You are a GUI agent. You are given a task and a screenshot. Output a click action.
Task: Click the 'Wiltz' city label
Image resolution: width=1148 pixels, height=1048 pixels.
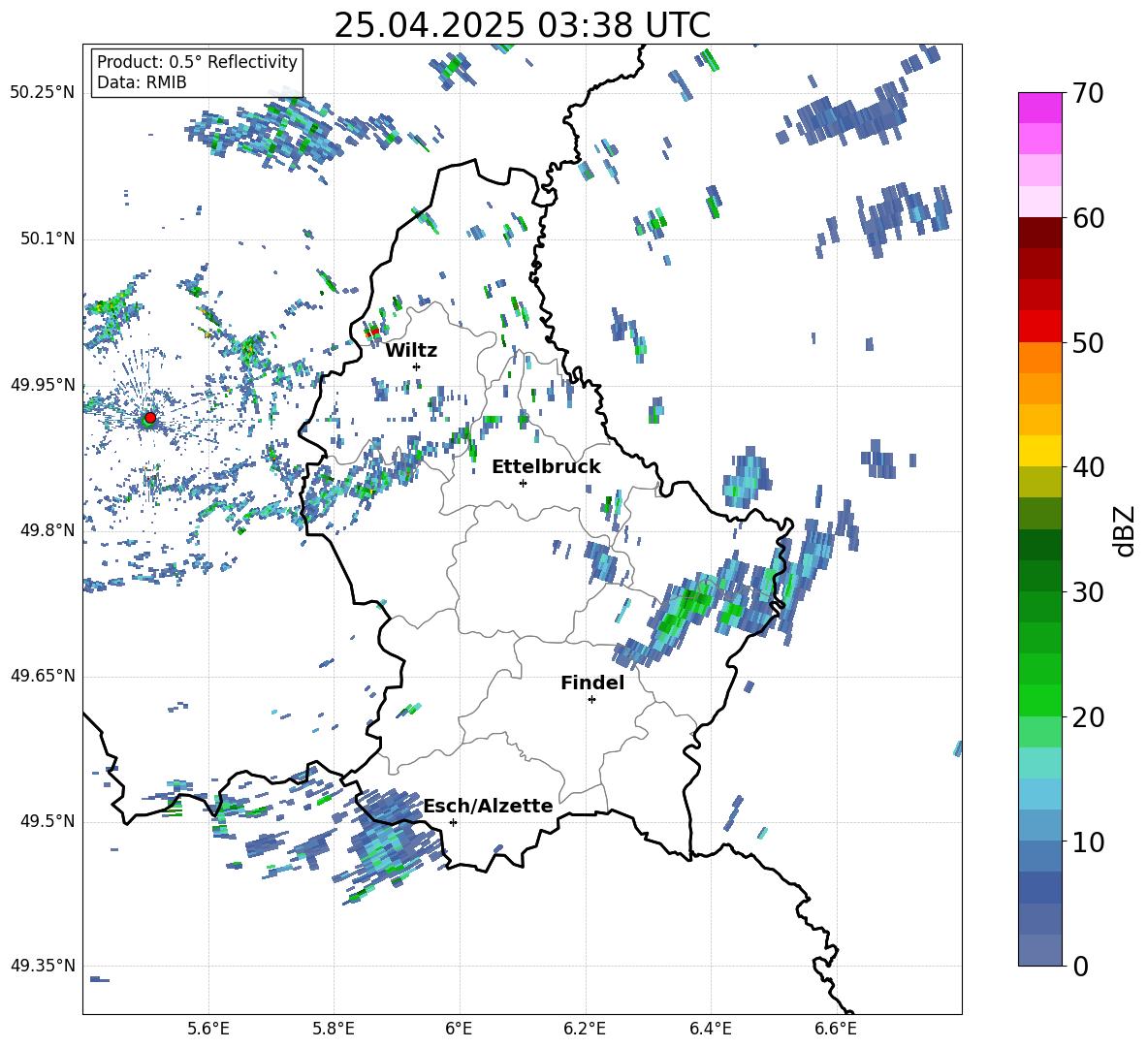[x=411, y=351]
